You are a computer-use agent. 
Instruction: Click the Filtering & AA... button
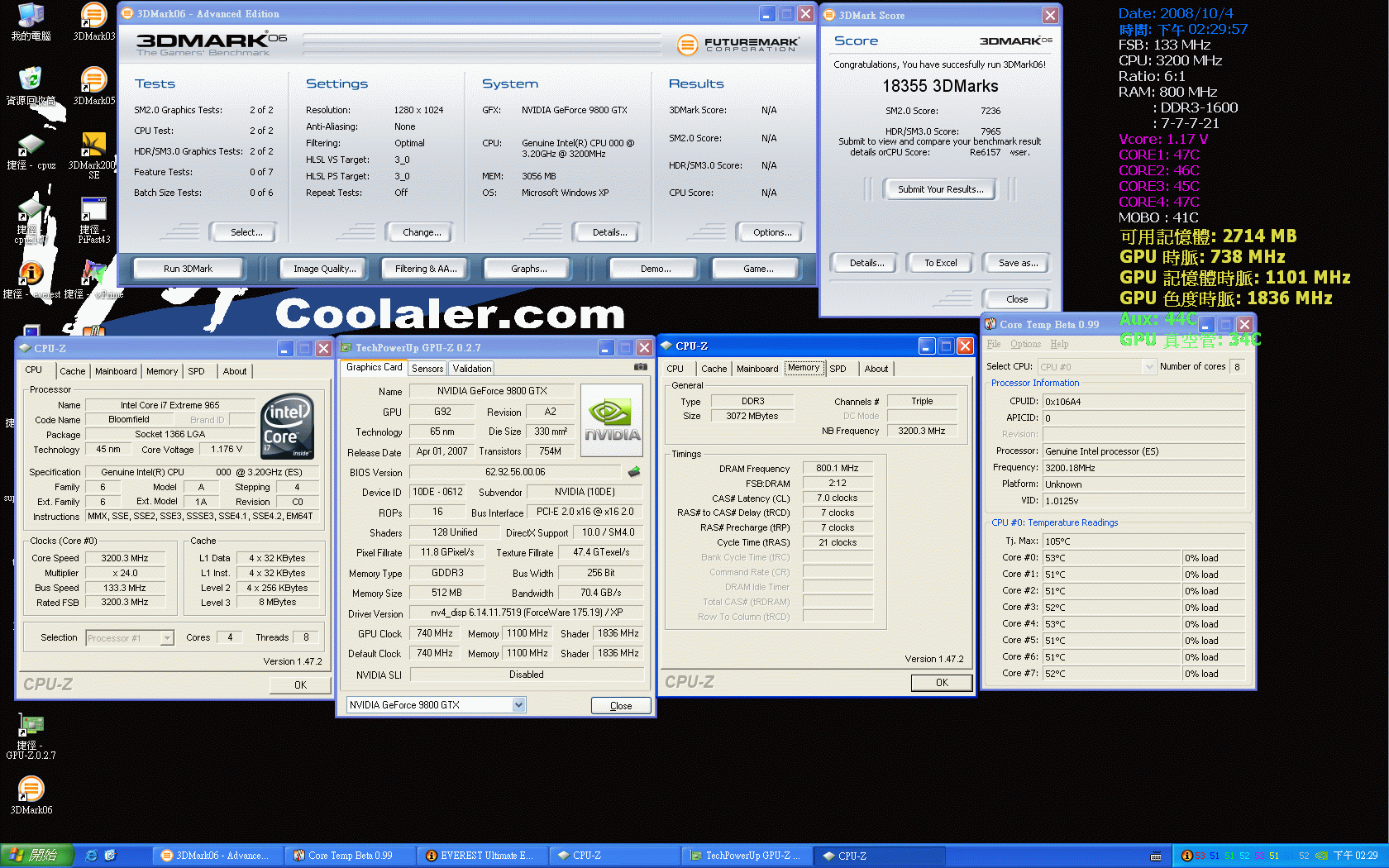coord(426,269)
